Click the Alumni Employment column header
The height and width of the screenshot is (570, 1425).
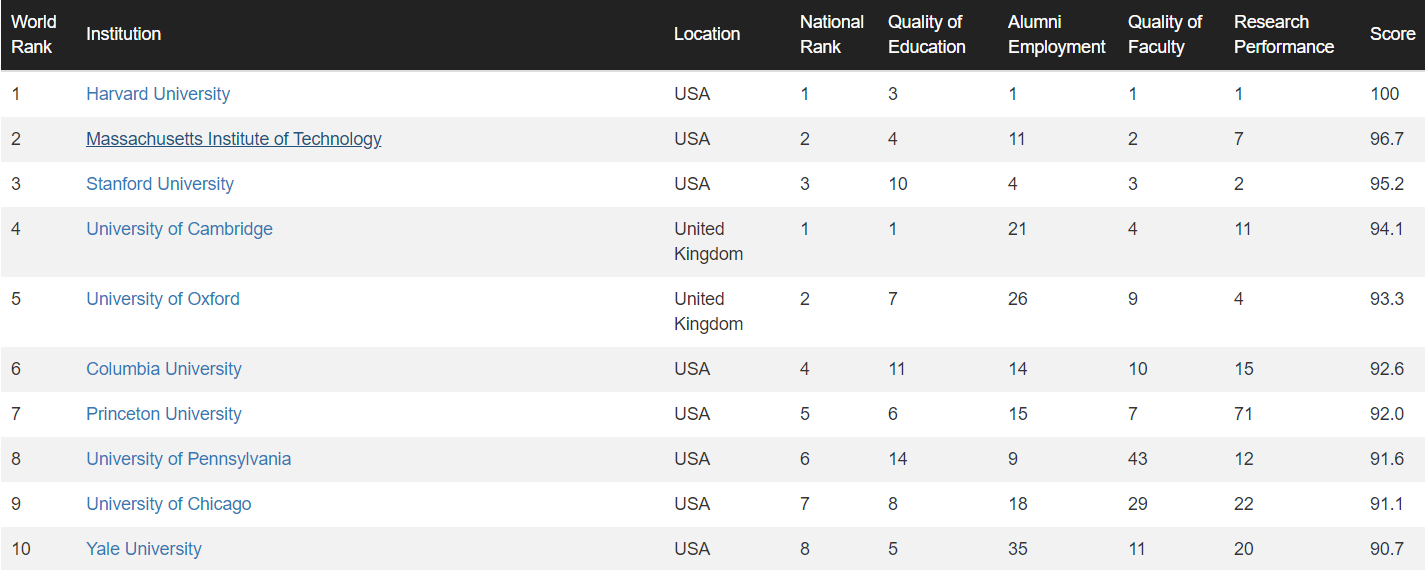(1057, 34)
